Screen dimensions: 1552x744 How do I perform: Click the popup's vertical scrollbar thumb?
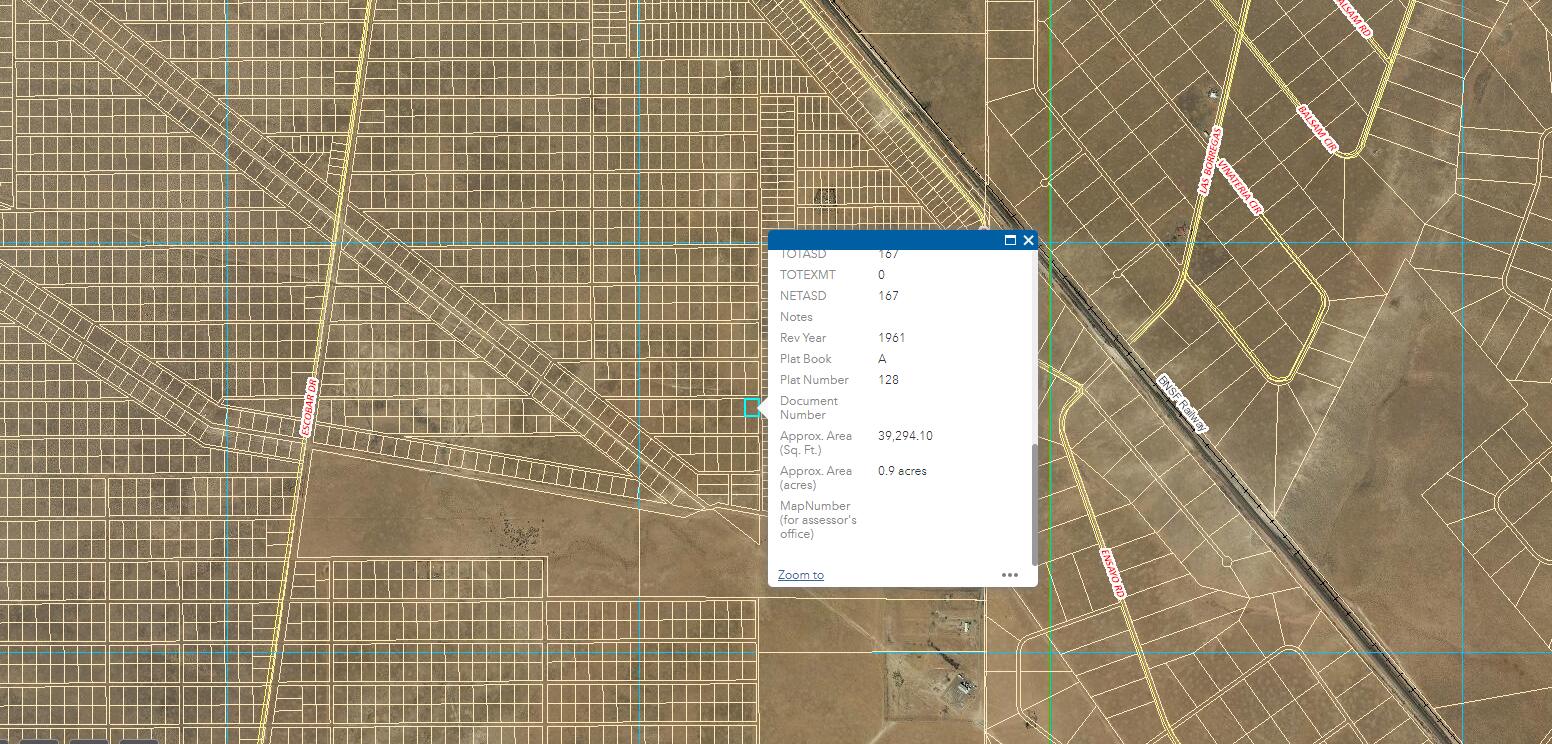click(x=1034, y=504)
